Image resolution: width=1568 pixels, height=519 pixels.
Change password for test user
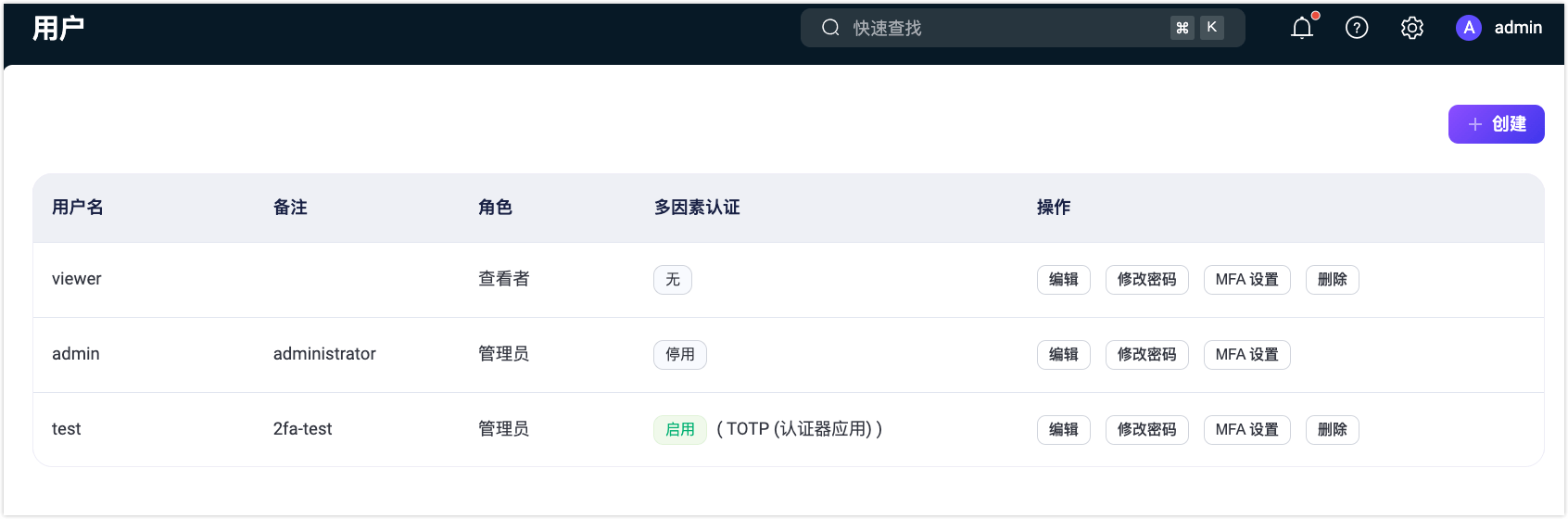click(1146, 430)
